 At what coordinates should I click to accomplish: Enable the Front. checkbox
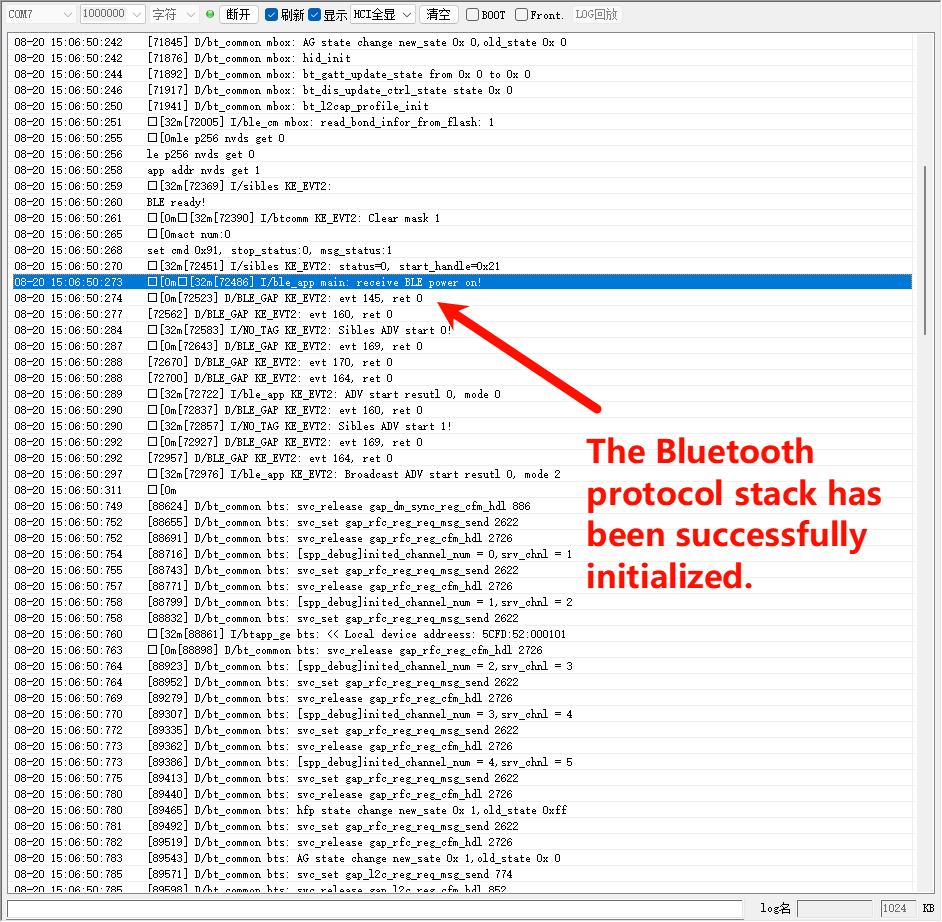[x=522, y=15]
